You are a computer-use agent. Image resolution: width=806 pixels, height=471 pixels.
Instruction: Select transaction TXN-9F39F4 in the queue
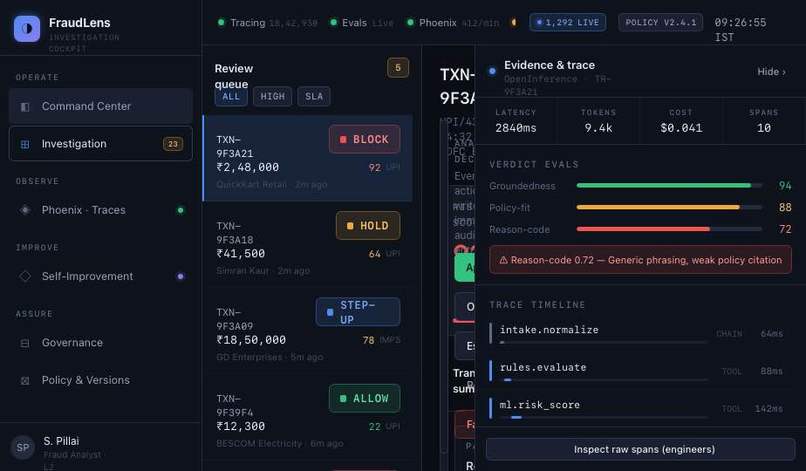coord(307,418)
